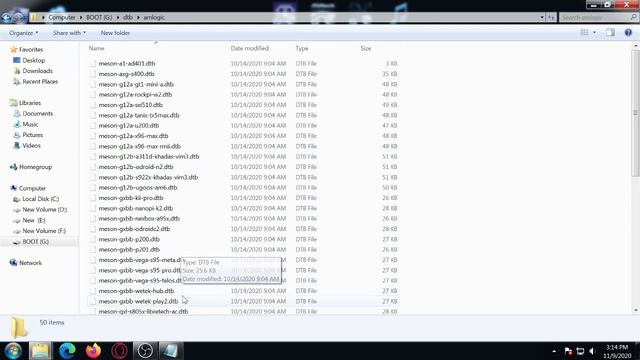Select Libraries in the navigation pane

[30, 103]
